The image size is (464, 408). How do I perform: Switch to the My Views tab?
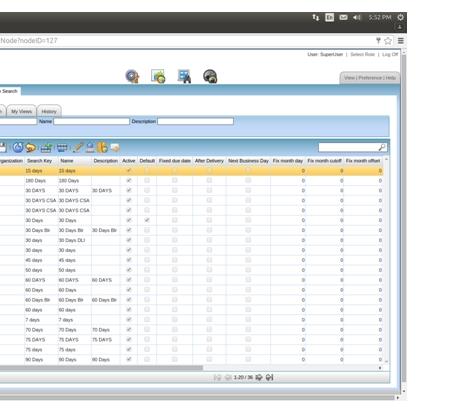(x=21, y=111)
